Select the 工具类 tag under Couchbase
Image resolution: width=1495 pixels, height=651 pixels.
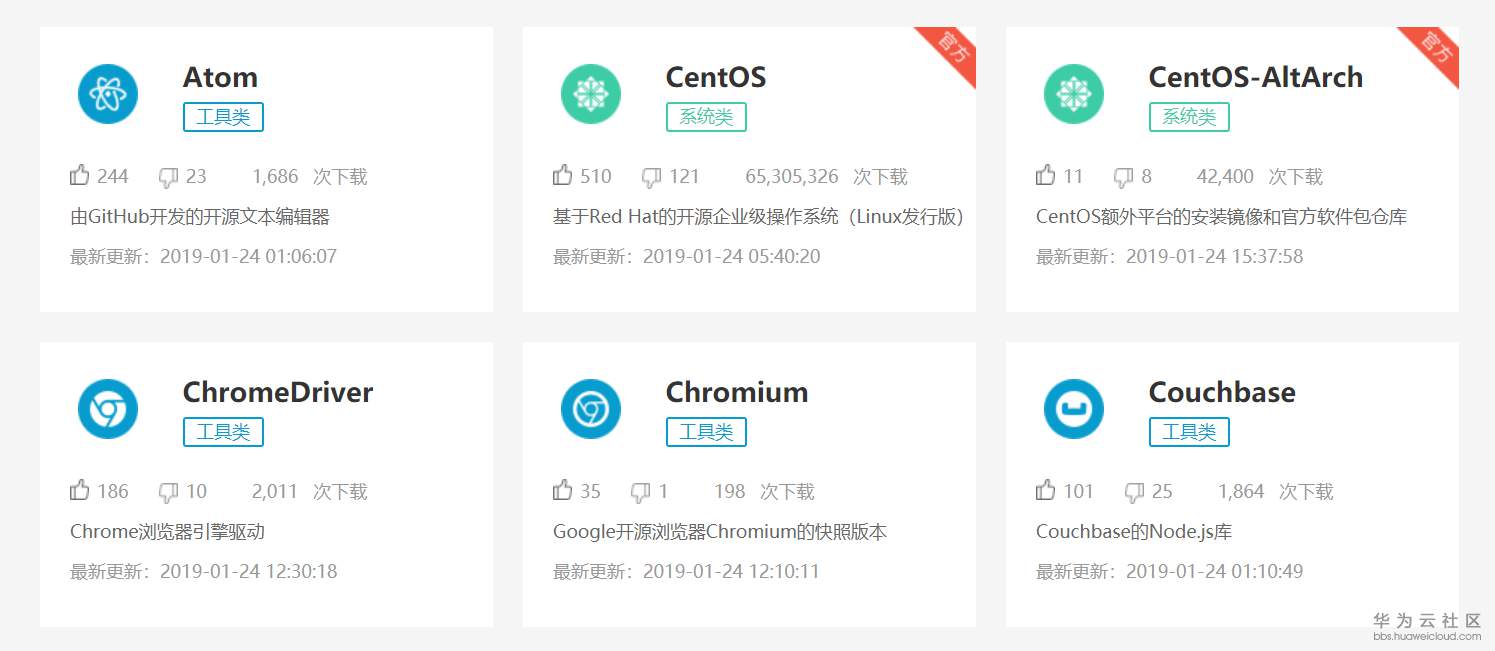click(x=1189, y=432)
